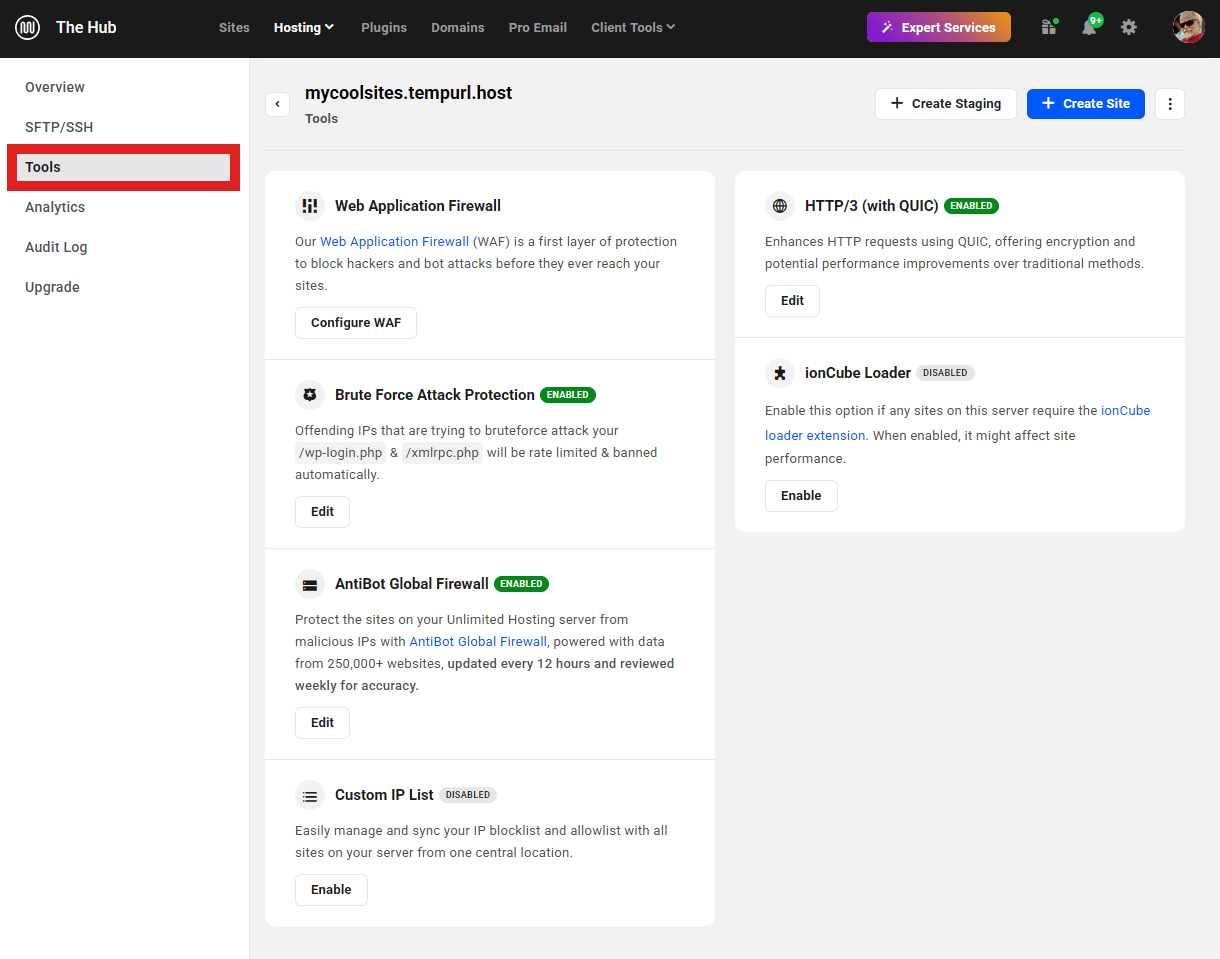Click the Create Site button
The width and height of the screenshot is (1220, 959).
tap(1086, 104)
